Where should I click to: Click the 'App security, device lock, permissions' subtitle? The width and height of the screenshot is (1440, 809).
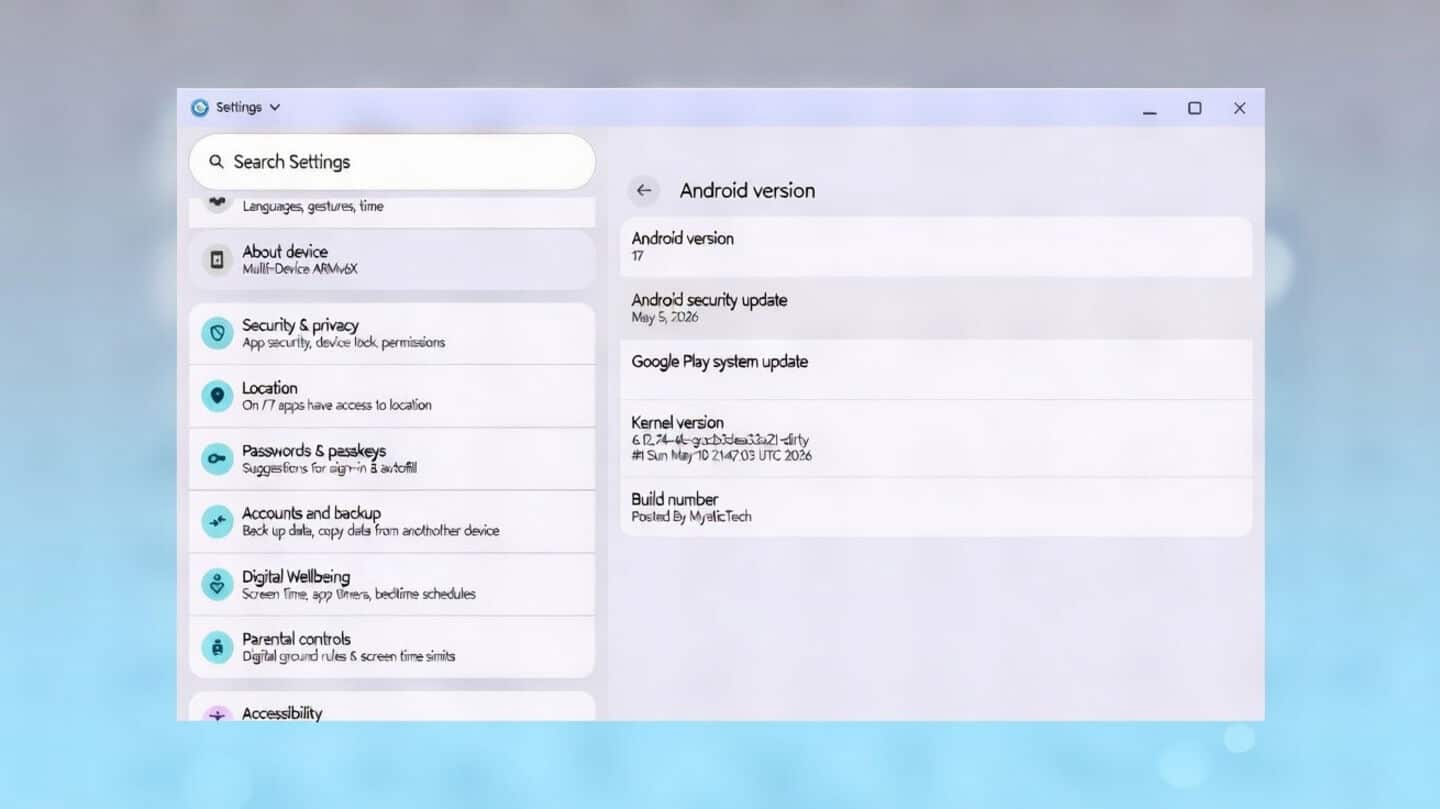point(343,342)
